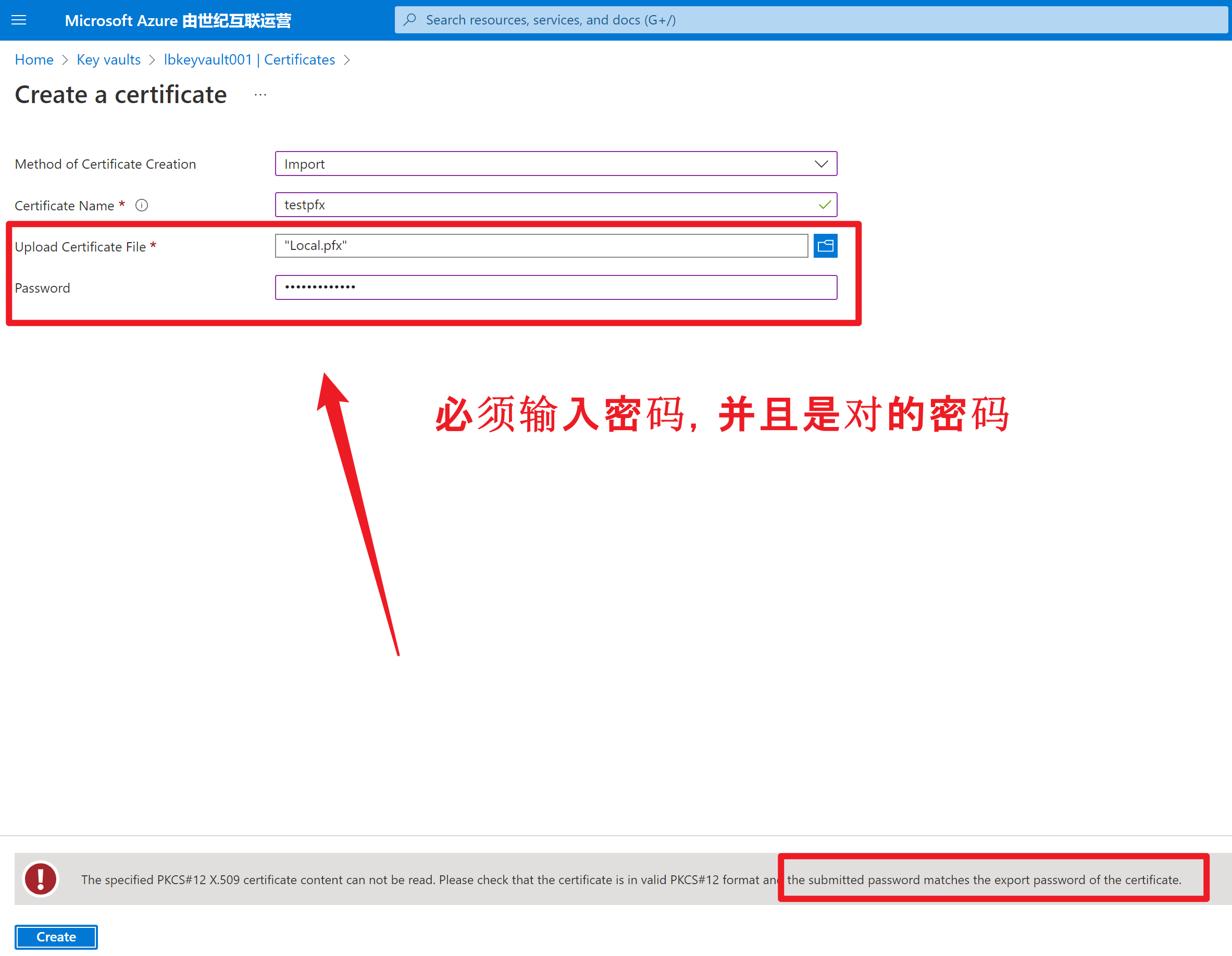Open the ellipsis more options menu
The image size is (1232, 956).
[260, 95]
